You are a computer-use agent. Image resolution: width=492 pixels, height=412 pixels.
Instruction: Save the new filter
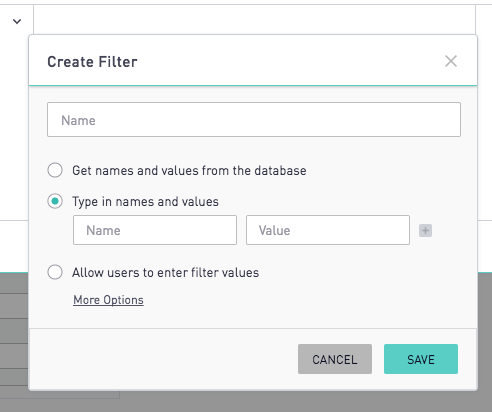(421, 359)
